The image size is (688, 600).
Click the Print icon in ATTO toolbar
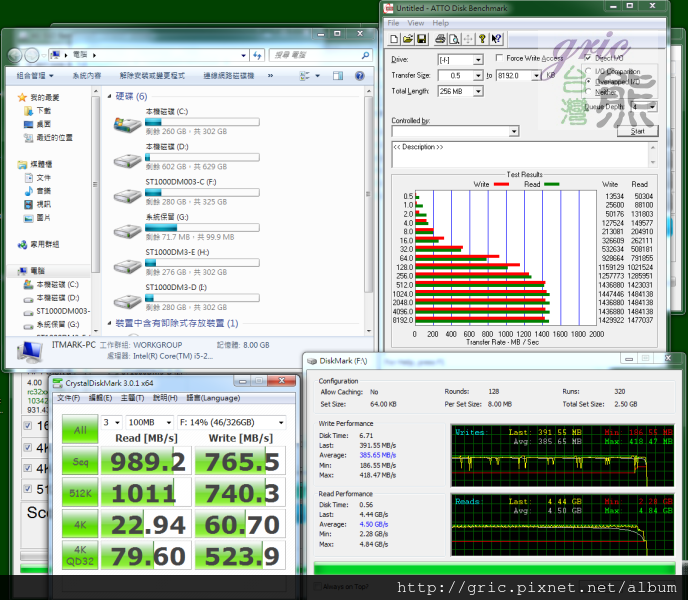click(x=439, y=39)
